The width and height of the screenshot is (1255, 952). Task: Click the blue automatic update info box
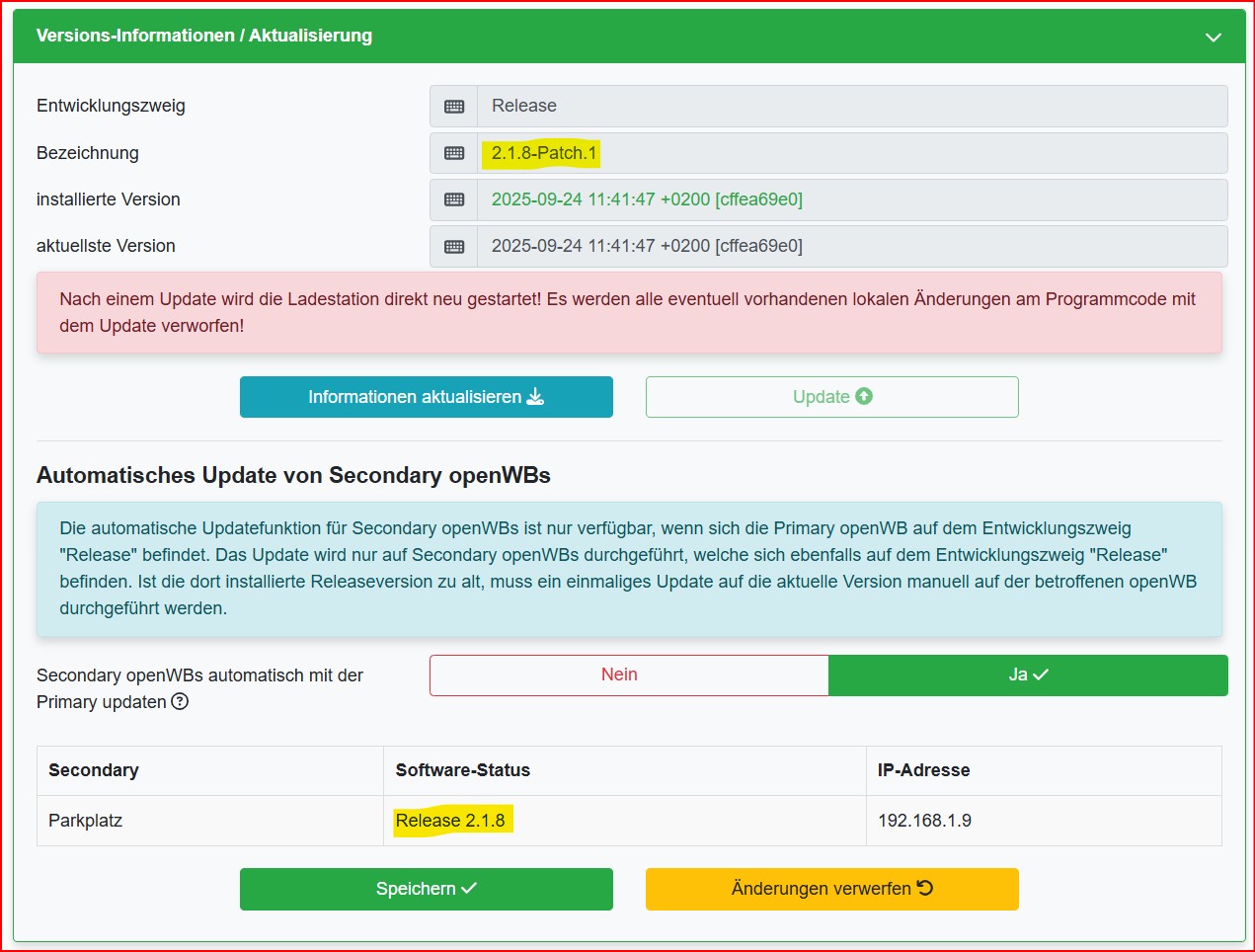click(629, 569)
